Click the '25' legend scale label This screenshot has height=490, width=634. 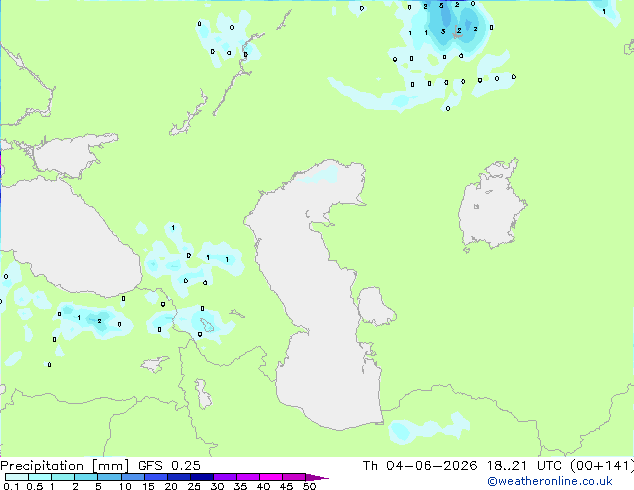(194, 486)
